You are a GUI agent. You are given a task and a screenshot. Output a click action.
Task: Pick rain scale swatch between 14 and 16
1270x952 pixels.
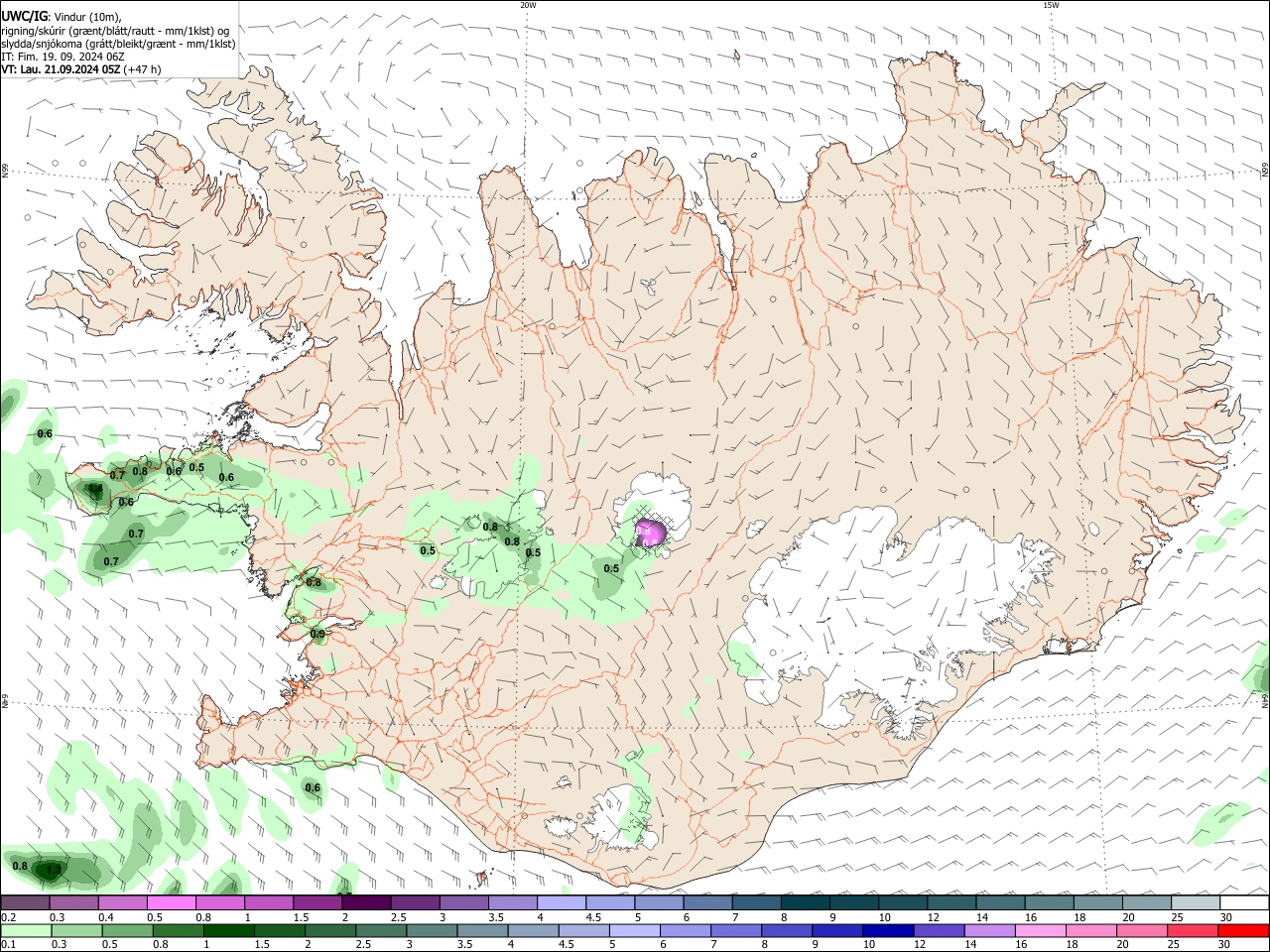(990, 930)
